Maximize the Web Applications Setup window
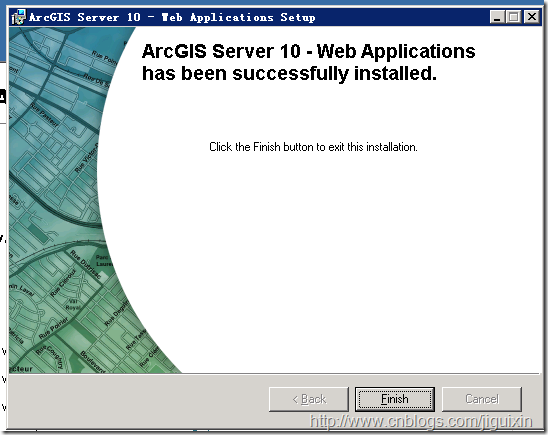 (x=513, y=17)
